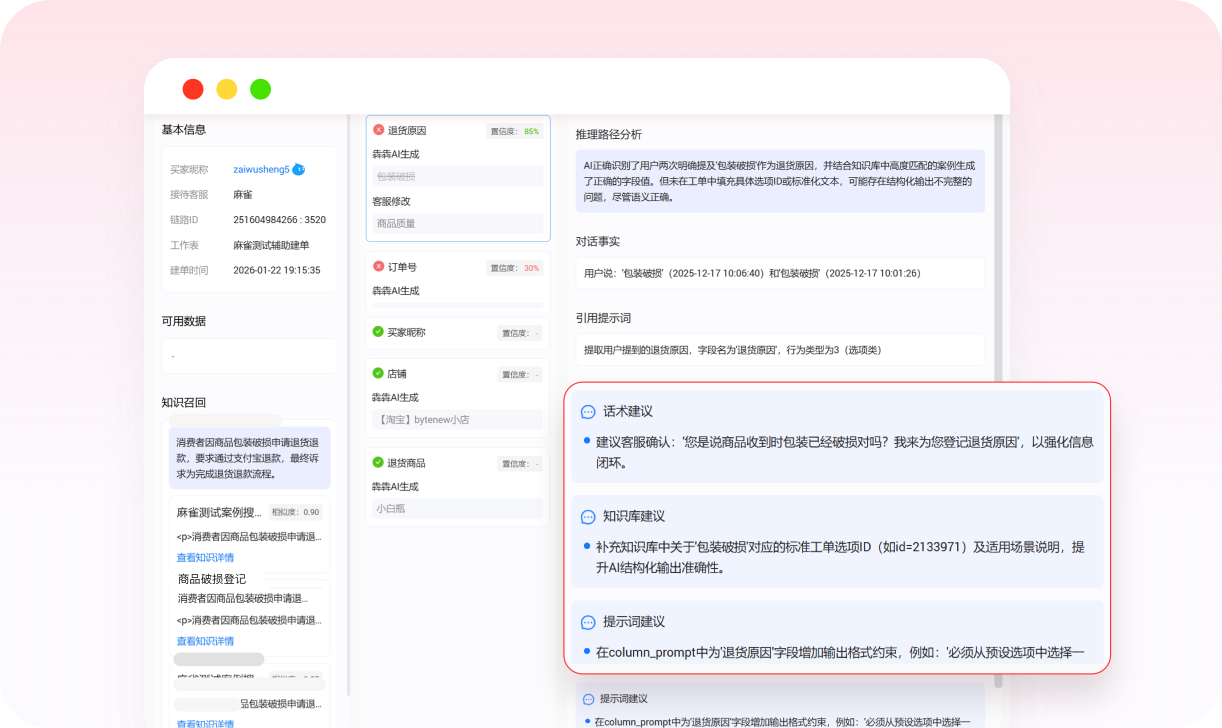Click the suggestion text starting 补充知识库中
This screenshot has width=1222, height=728.
pyautogui.click(x=840, y=557)
